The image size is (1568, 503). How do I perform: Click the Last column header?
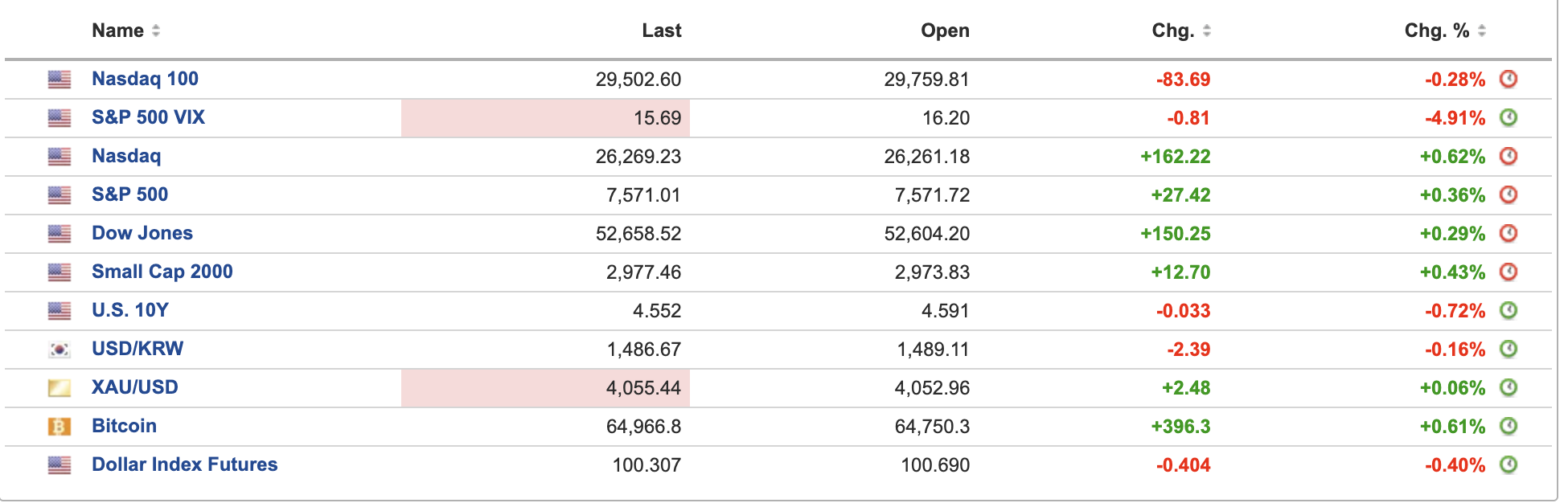click(x=662, y=31)
